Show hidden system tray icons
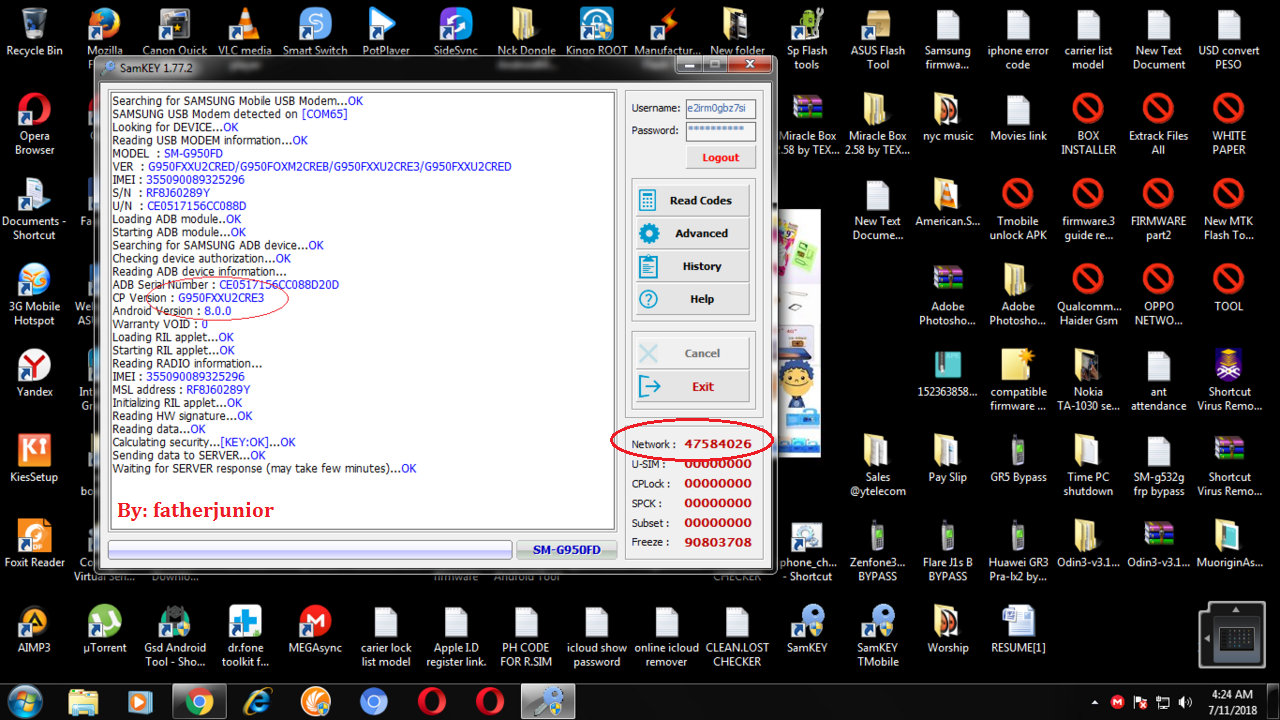This screenshot has width=1280, height=720. click(1095, 702)
